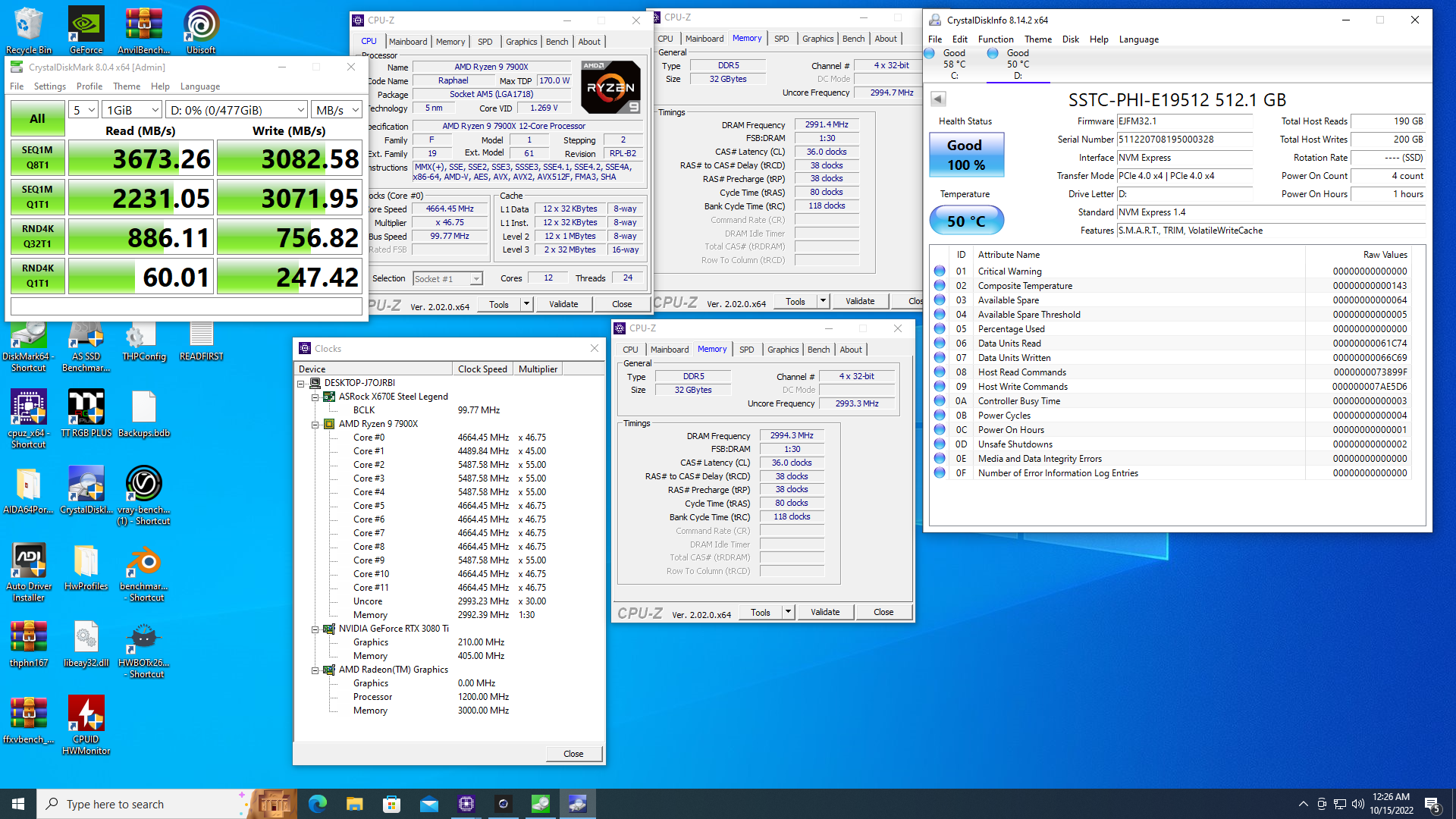Open Microsoft Edge from the taskbar
The image size is (1456, 819).
click(317, 804)
